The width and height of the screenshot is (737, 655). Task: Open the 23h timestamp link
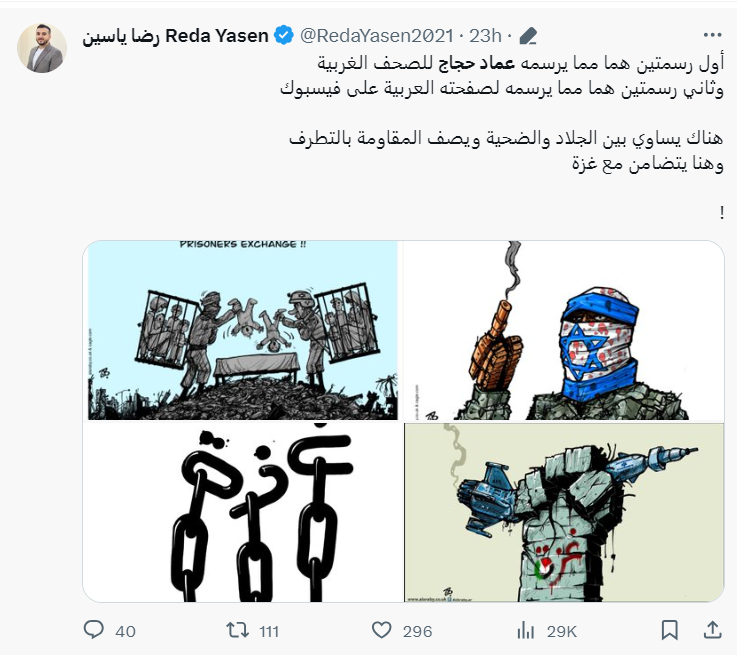tap(486, 36)
